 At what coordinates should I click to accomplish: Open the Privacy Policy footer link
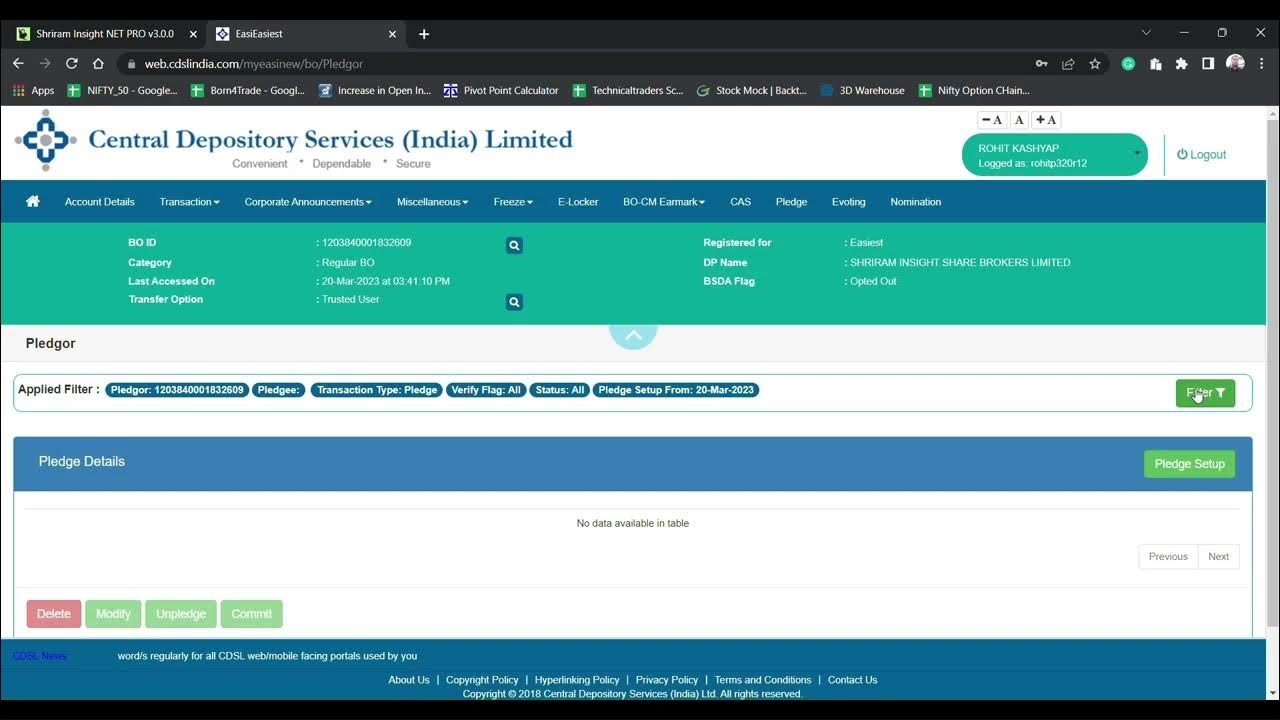point(667,680)
